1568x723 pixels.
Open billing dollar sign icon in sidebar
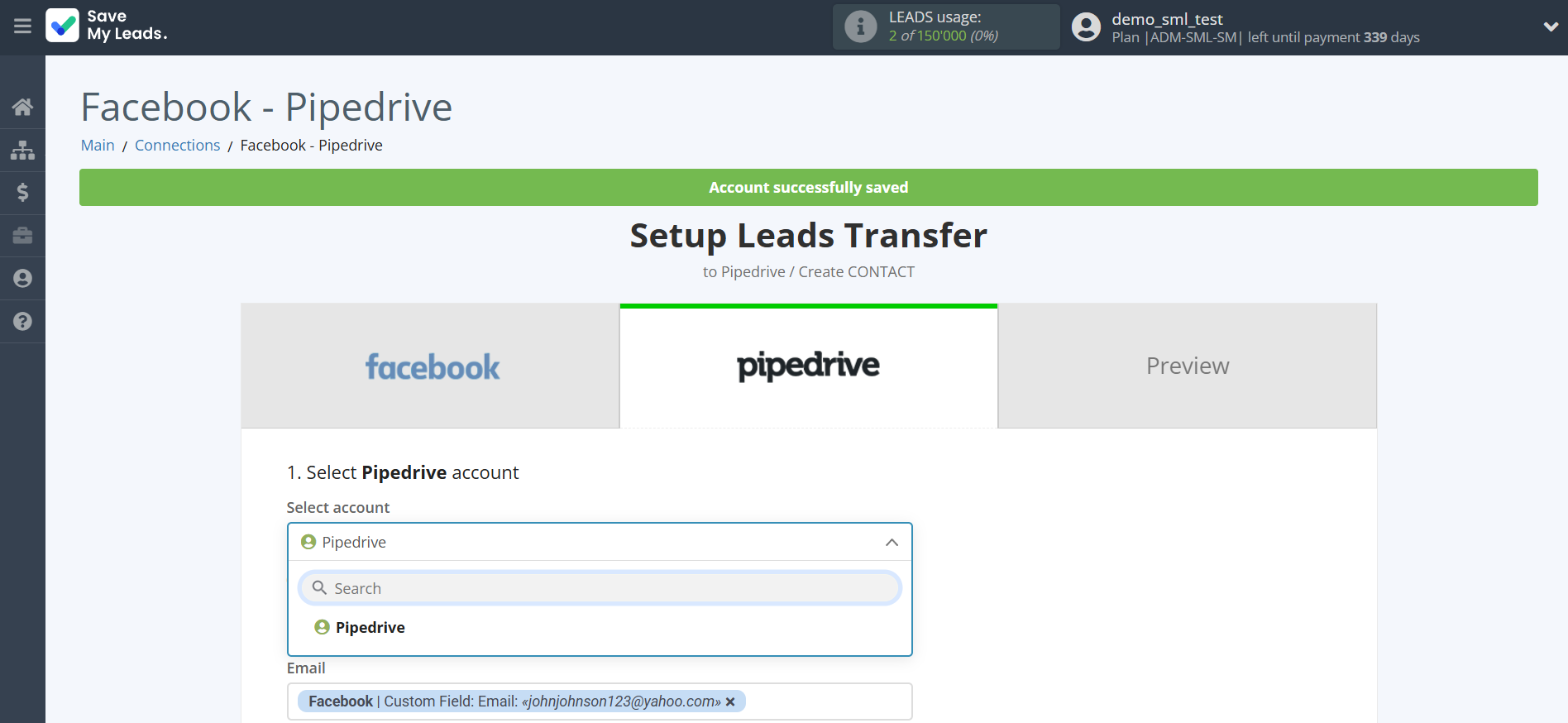pyautogui.click(x=22, y=193)
